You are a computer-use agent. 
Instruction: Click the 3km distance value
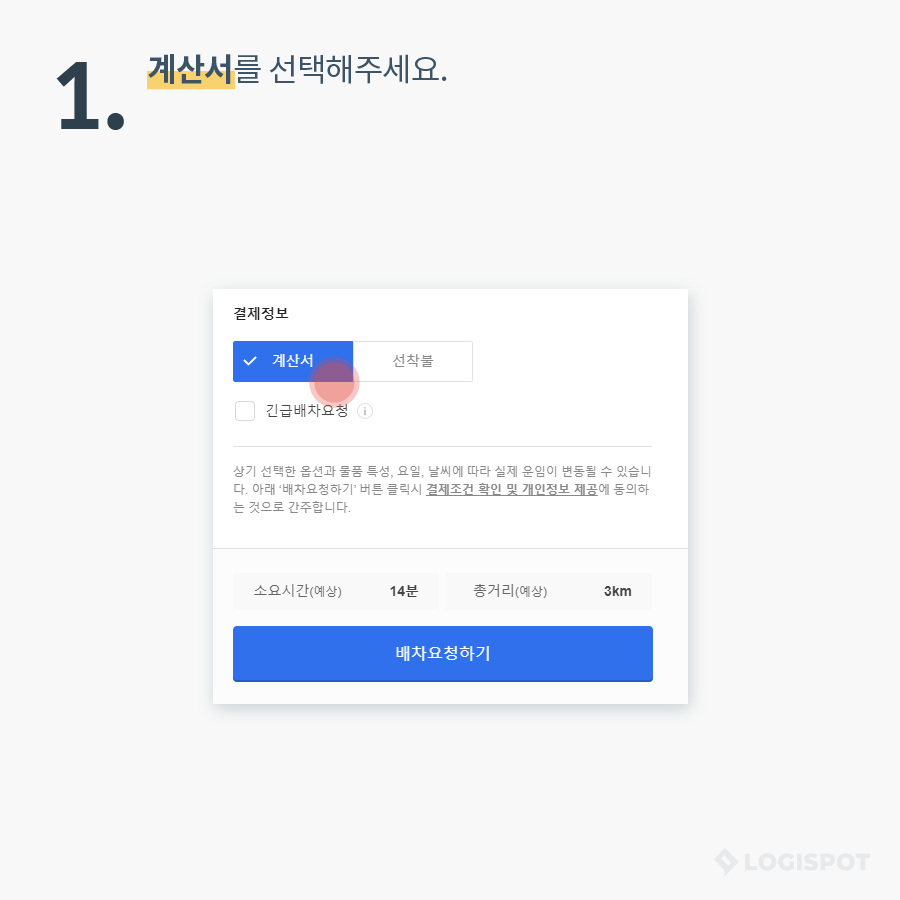618,591
